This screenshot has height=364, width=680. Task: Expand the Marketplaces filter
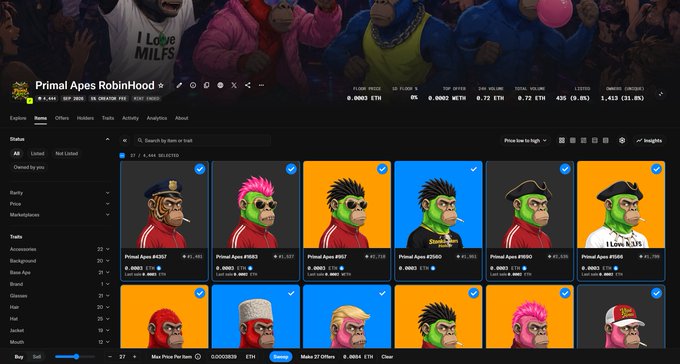point(60,215)
